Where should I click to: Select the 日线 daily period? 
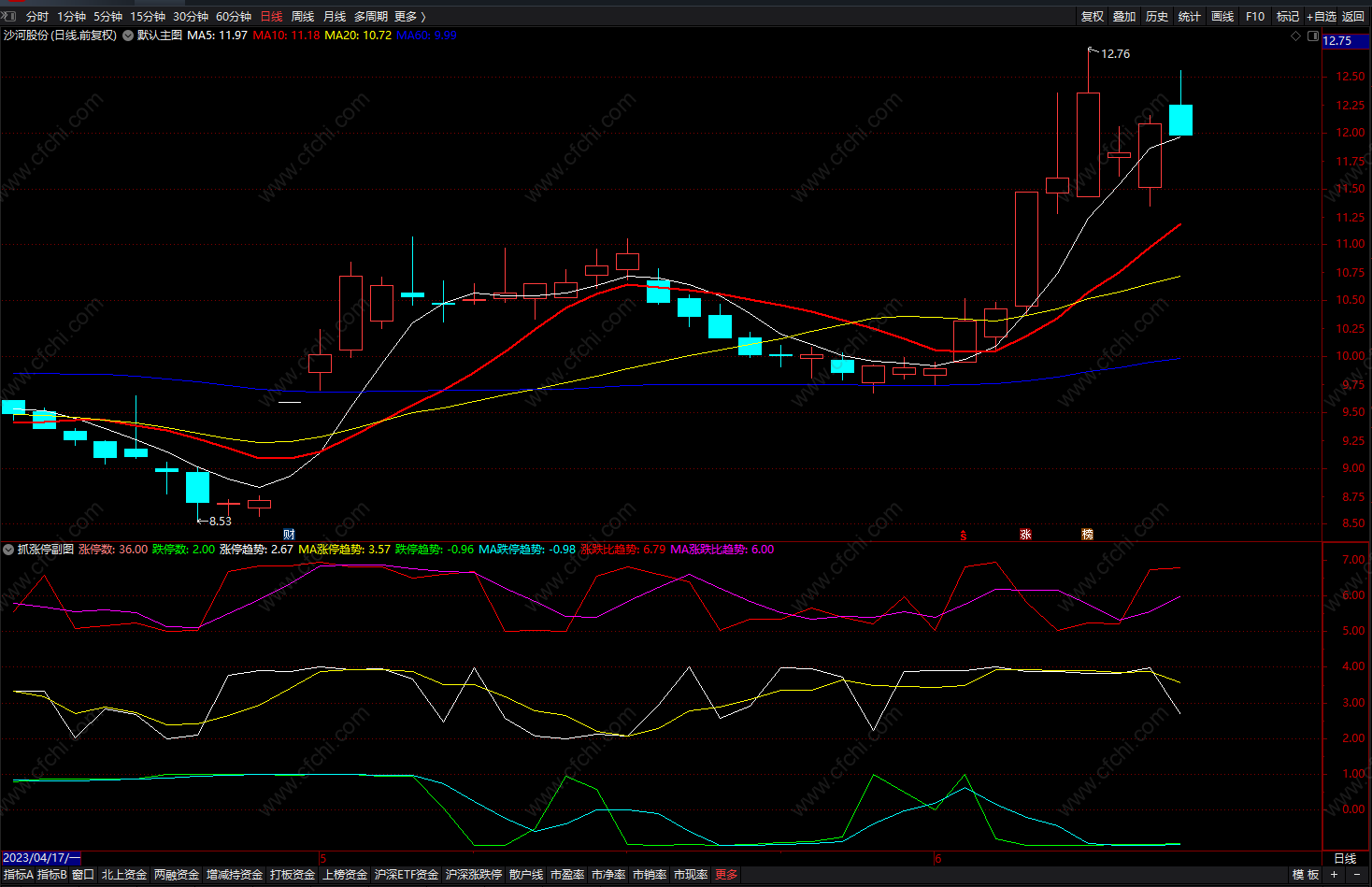271,17
